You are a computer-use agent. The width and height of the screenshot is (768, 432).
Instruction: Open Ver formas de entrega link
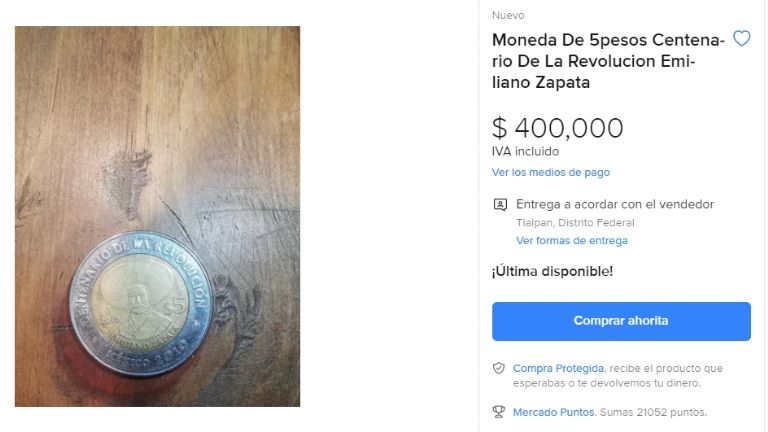[572, 240]
